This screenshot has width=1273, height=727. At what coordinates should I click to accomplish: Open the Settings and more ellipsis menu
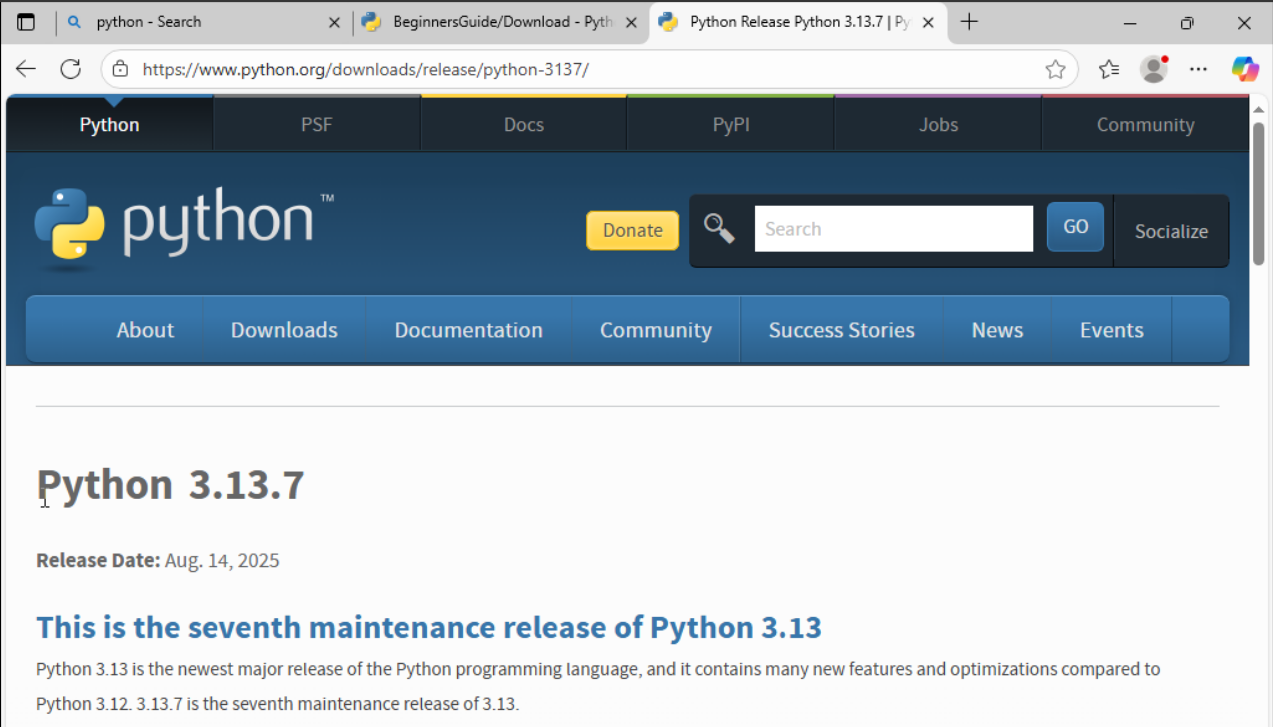click(1198, 68)
